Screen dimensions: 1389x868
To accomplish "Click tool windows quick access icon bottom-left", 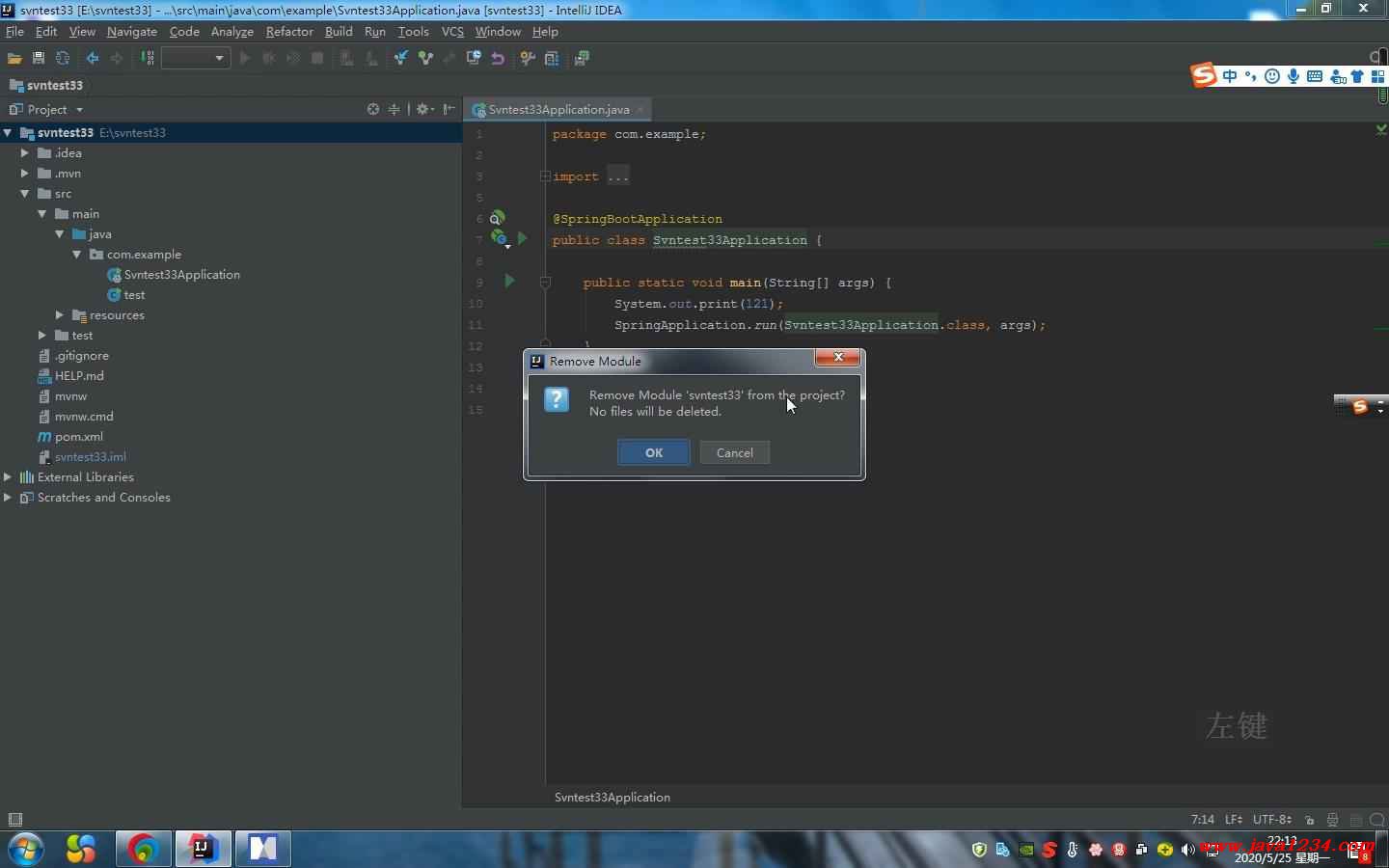I will coord(14,820).
